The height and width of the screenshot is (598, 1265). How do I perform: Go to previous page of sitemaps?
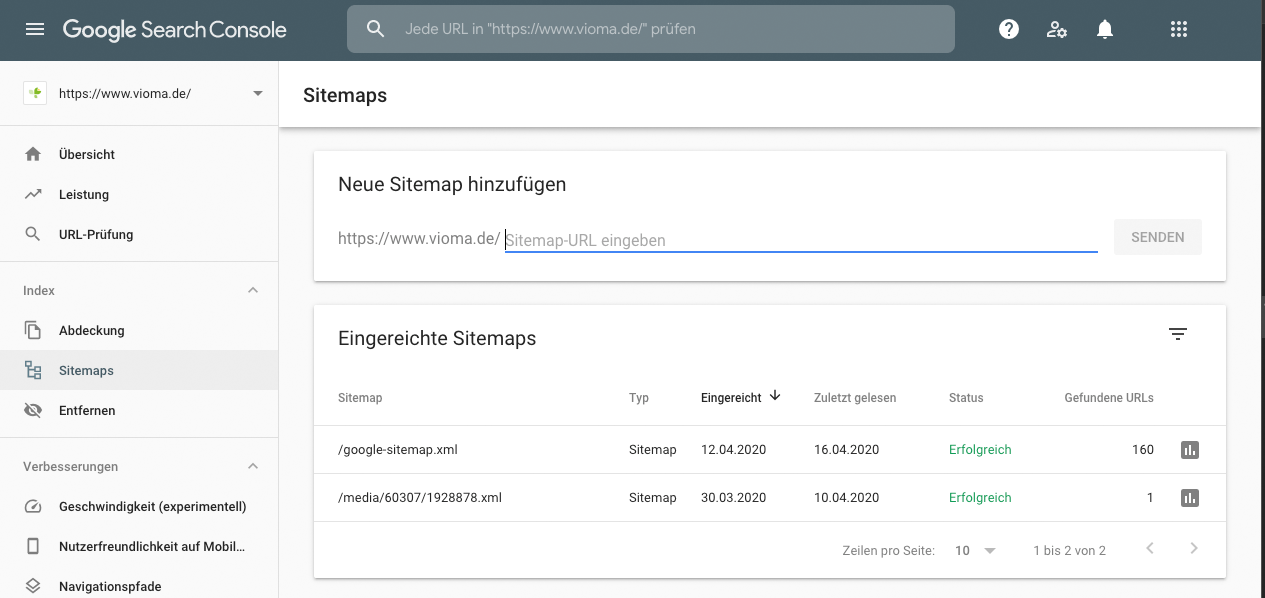tap(1150, 548)
